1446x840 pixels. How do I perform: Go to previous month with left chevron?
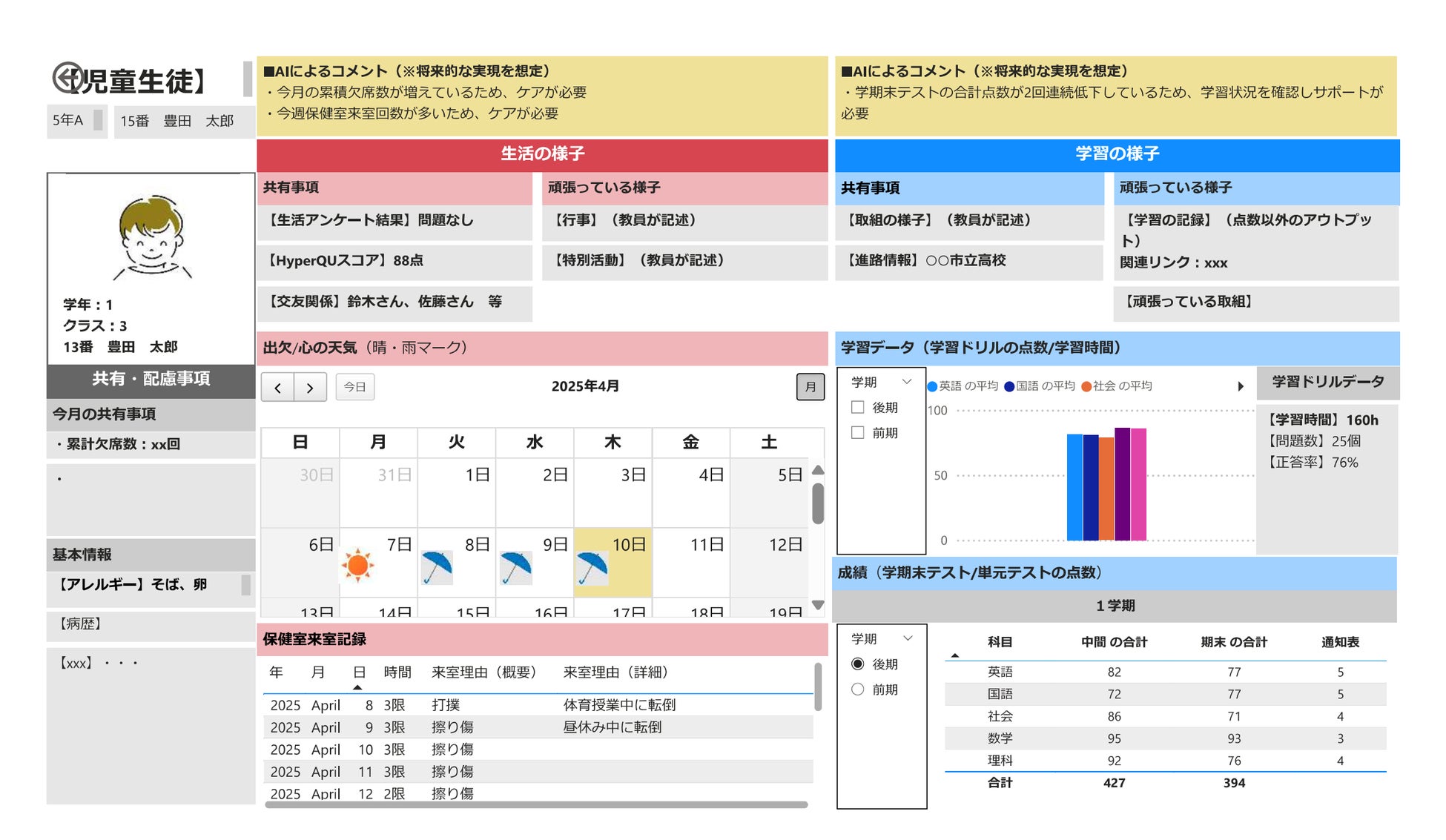point(278,387)
